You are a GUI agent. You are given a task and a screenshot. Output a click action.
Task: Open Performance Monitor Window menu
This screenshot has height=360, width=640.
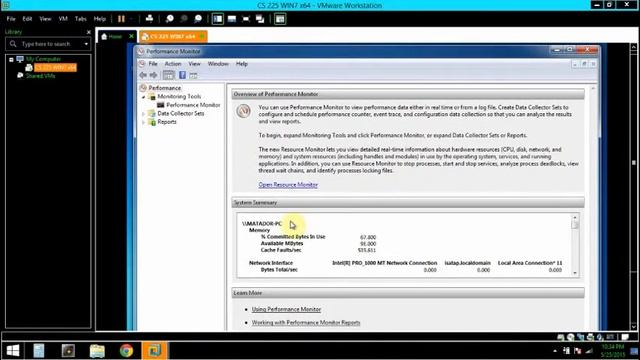[x=218, y=64]
